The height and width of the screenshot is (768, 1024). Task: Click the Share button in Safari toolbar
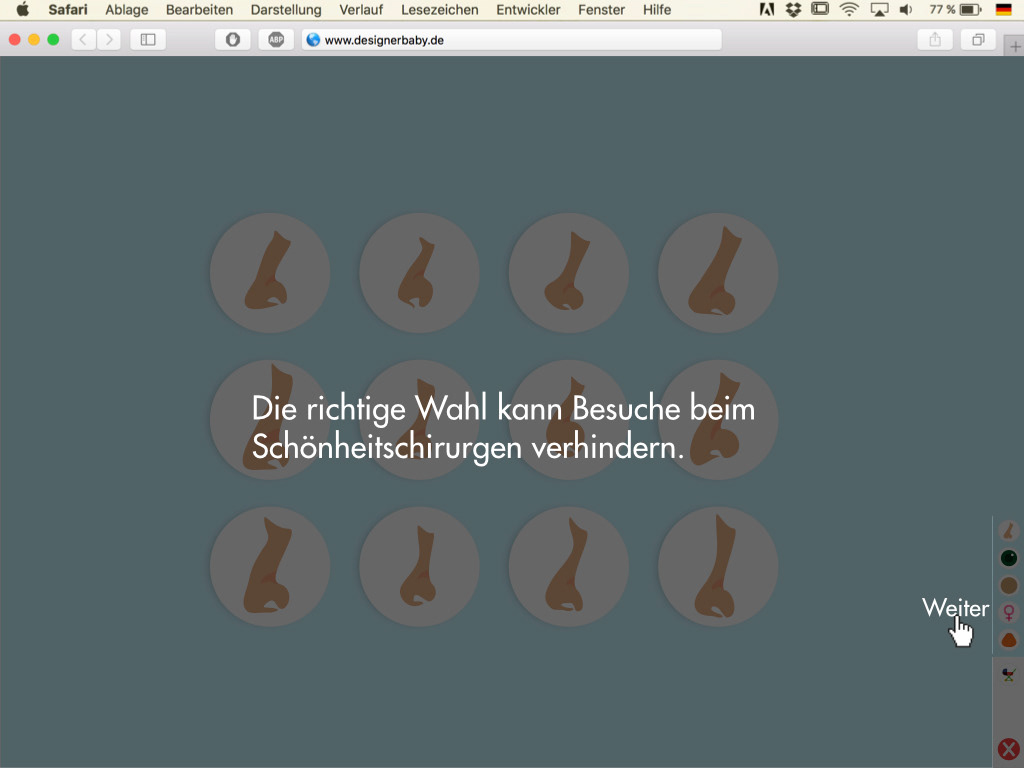click(x=935, y=40)
